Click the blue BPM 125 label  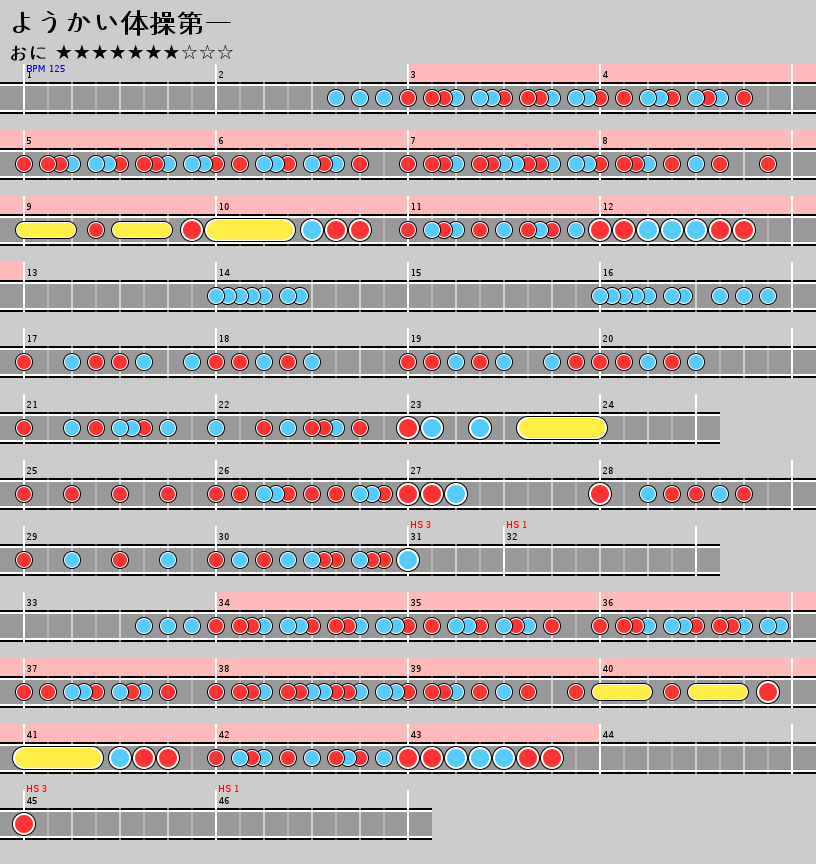pos(46,69)
